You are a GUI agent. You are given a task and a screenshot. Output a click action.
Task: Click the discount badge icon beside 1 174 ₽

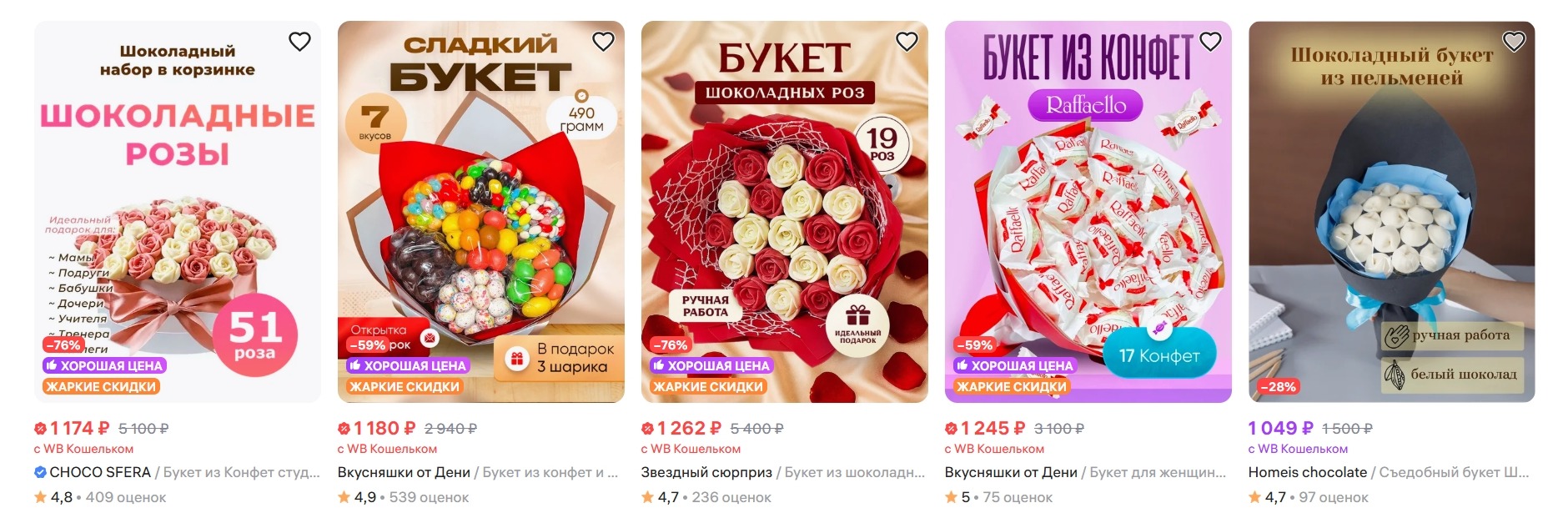click(x=40, y=429)
